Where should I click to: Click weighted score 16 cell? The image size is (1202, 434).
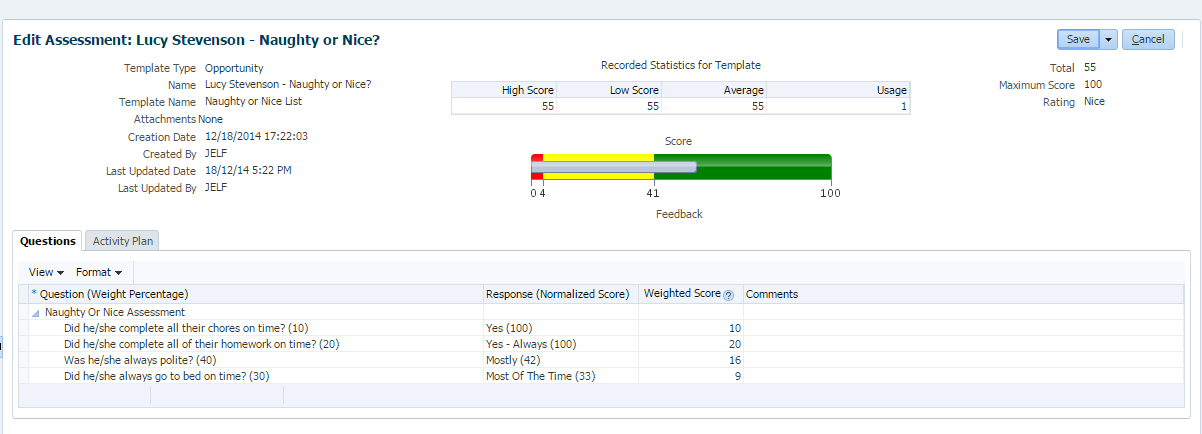691,360
